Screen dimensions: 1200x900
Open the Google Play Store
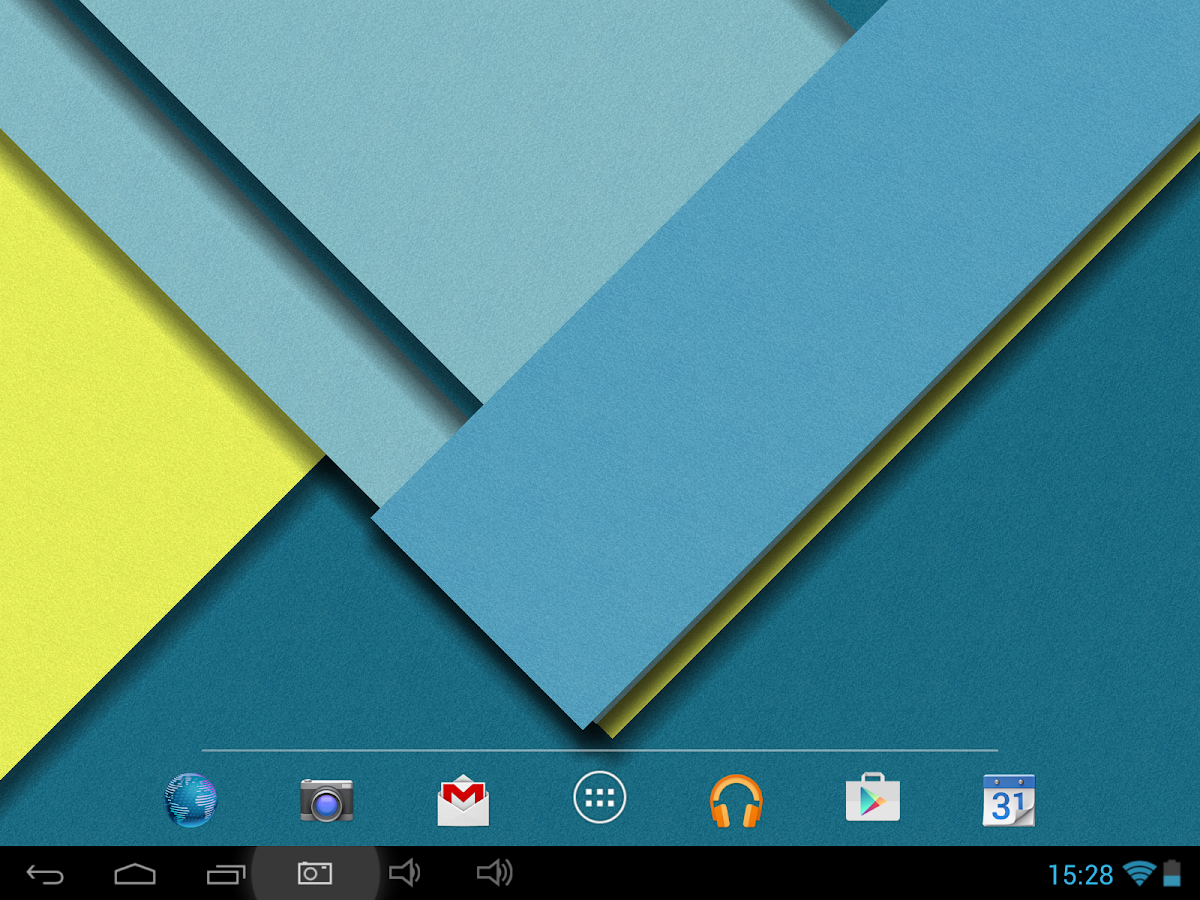point(872,798)
